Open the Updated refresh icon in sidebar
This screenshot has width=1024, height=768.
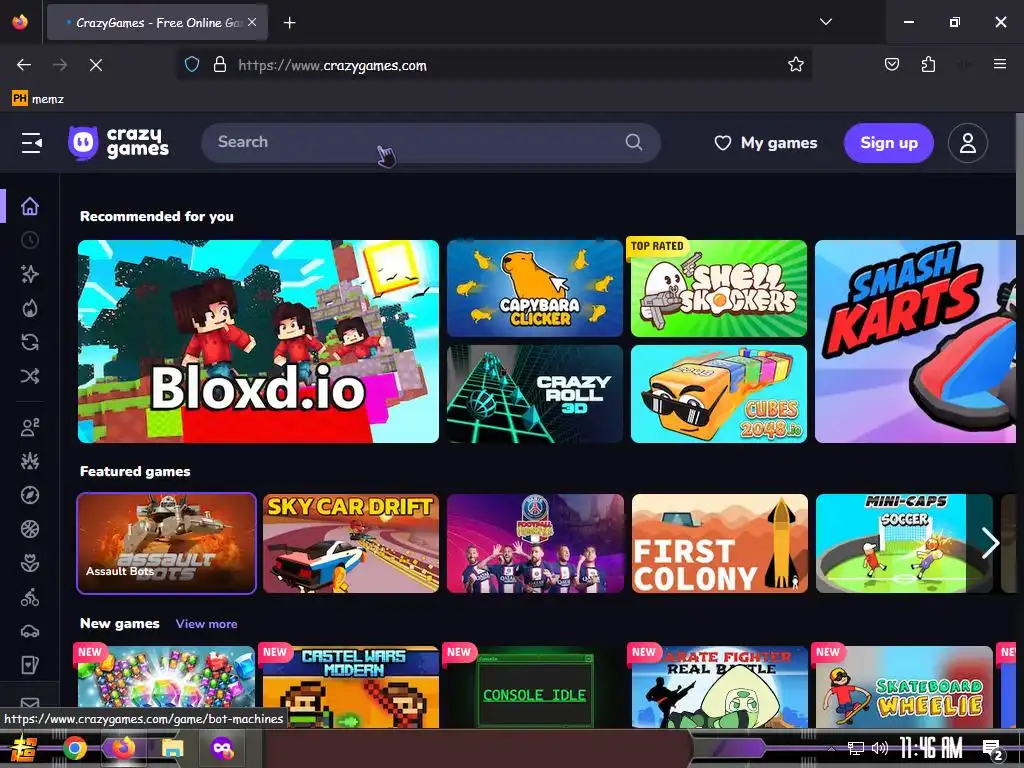(29, 342)
